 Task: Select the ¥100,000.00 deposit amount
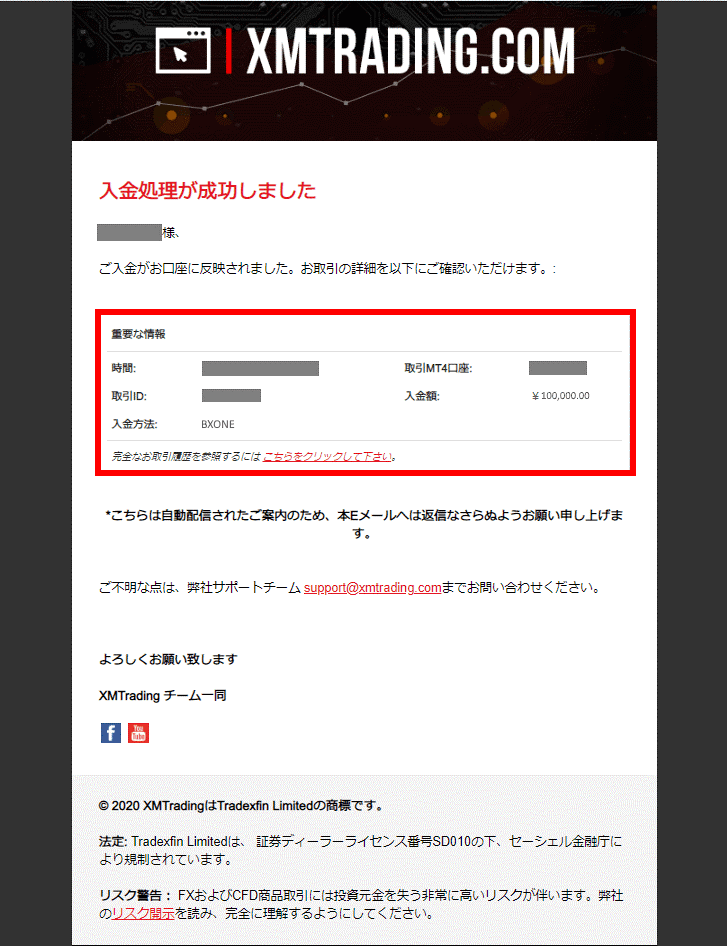point(560,396)
